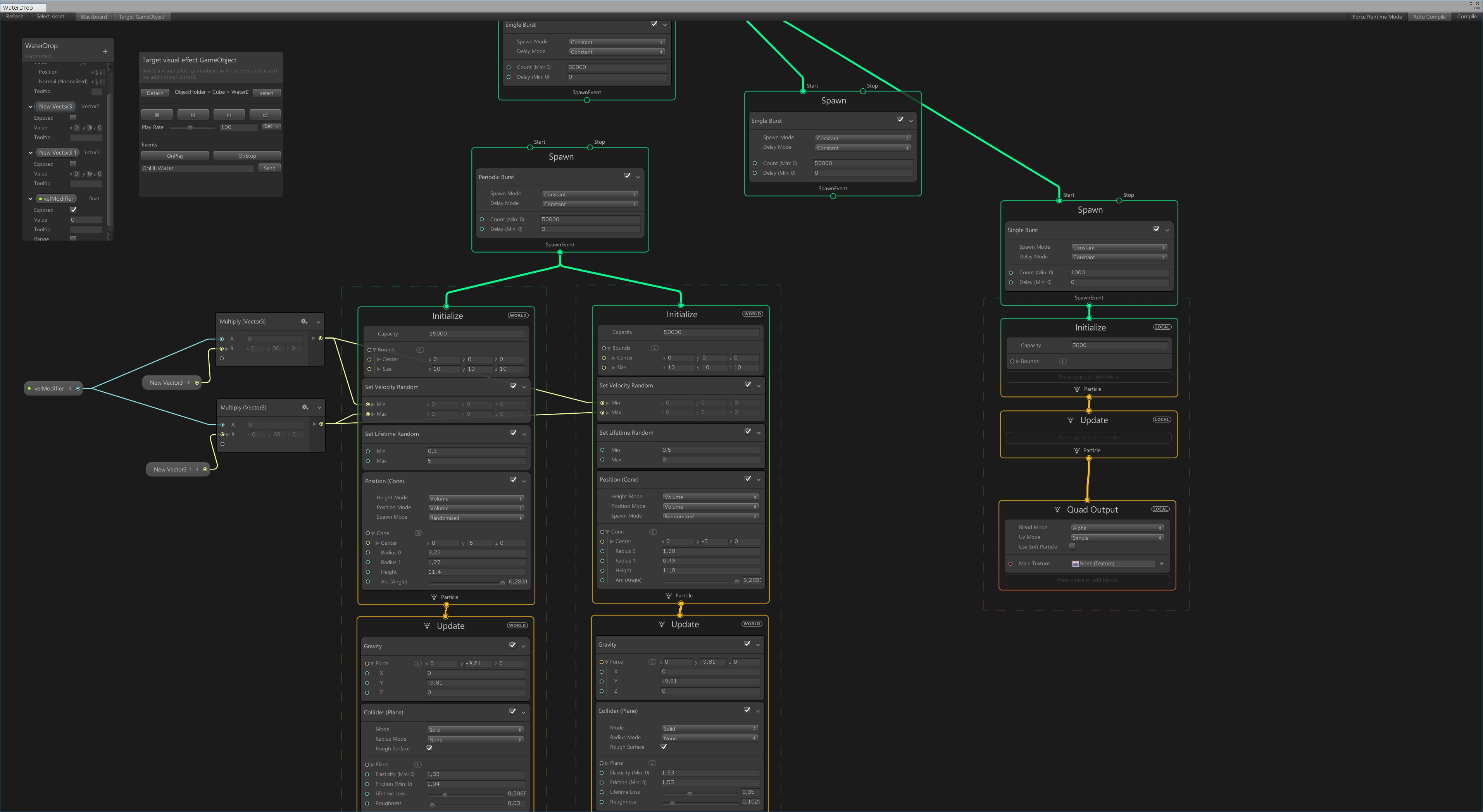The height and width of the screenshot is (812, 1483).
Task: Add new parameter with the Blackboard plus icon
Action: click(x=105, y=51)
